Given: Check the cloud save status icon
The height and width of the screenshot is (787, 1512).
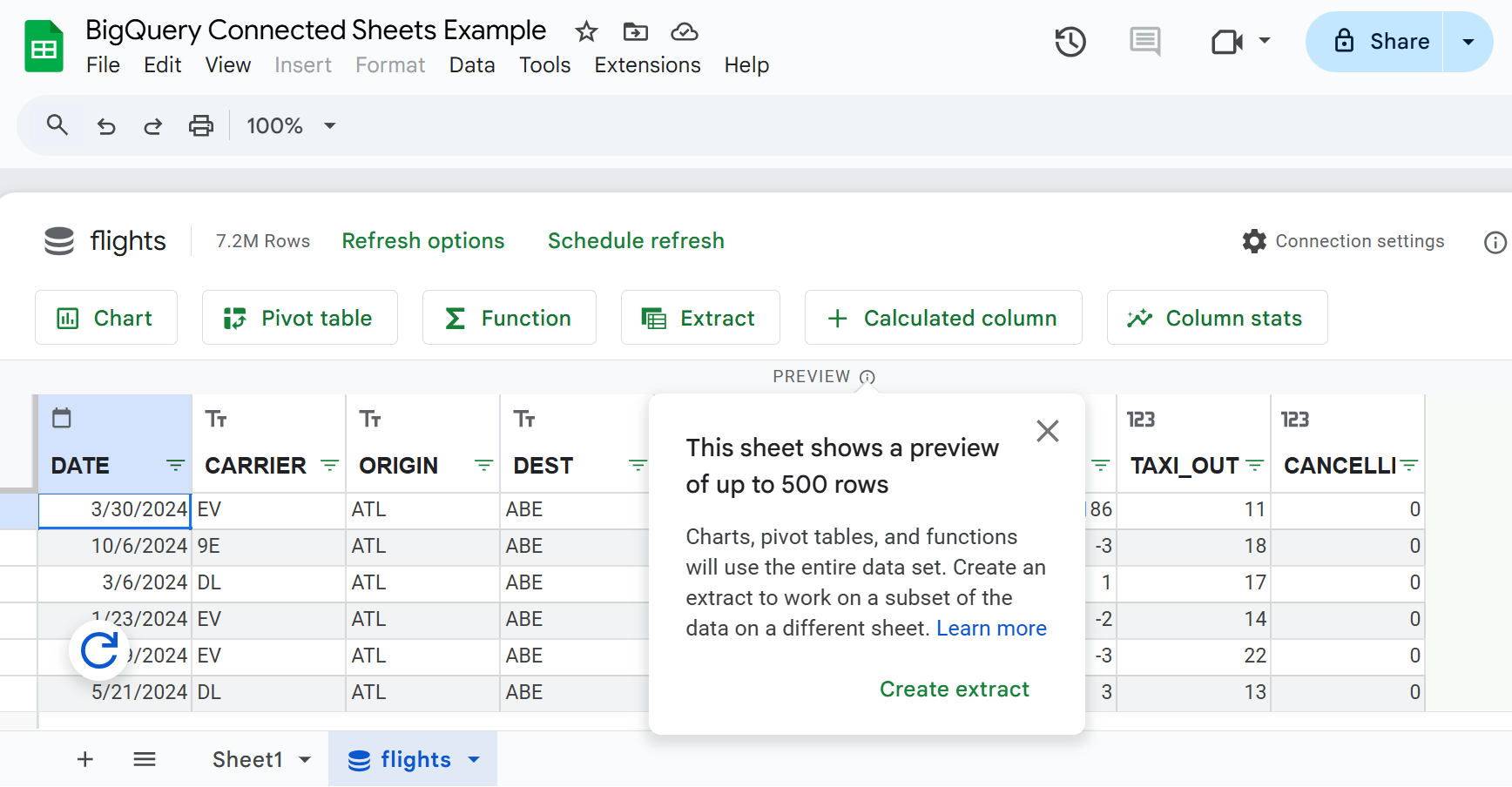Looking at the screenshot, I should point(685,32).
